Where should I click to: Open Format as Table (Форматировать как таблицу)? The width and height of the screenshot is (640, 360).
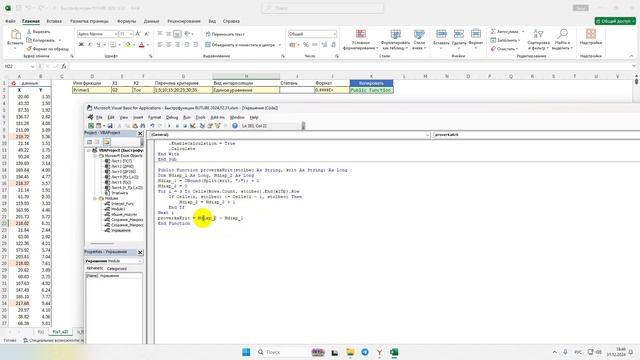[x=395, y=40]
